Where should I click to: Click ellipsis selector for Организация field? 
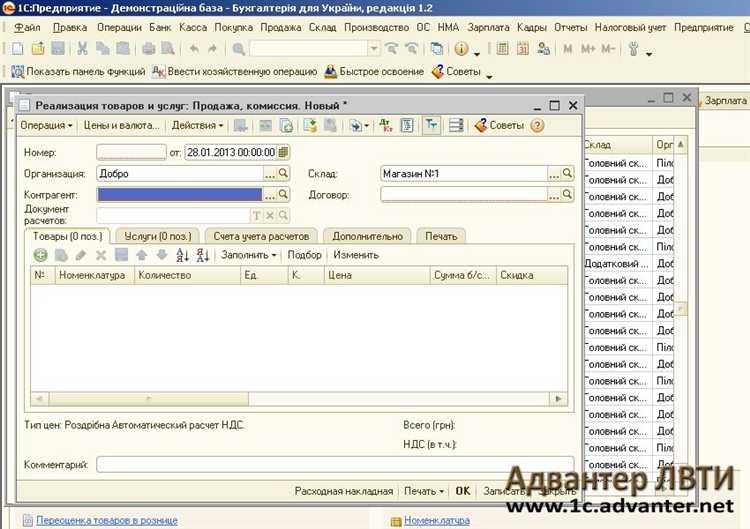pos(270,173)
